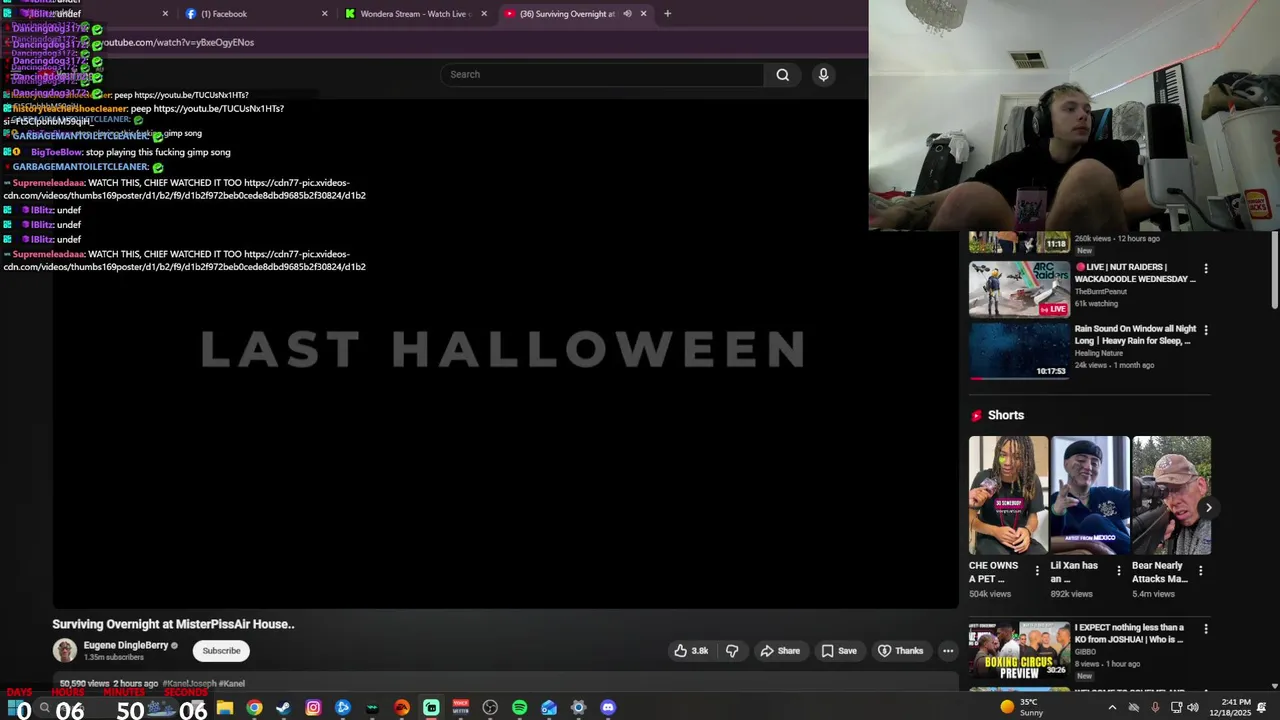Open File Explorer from the taskbar
Screen dimensions: 1280x720
[x=225, y=708]
